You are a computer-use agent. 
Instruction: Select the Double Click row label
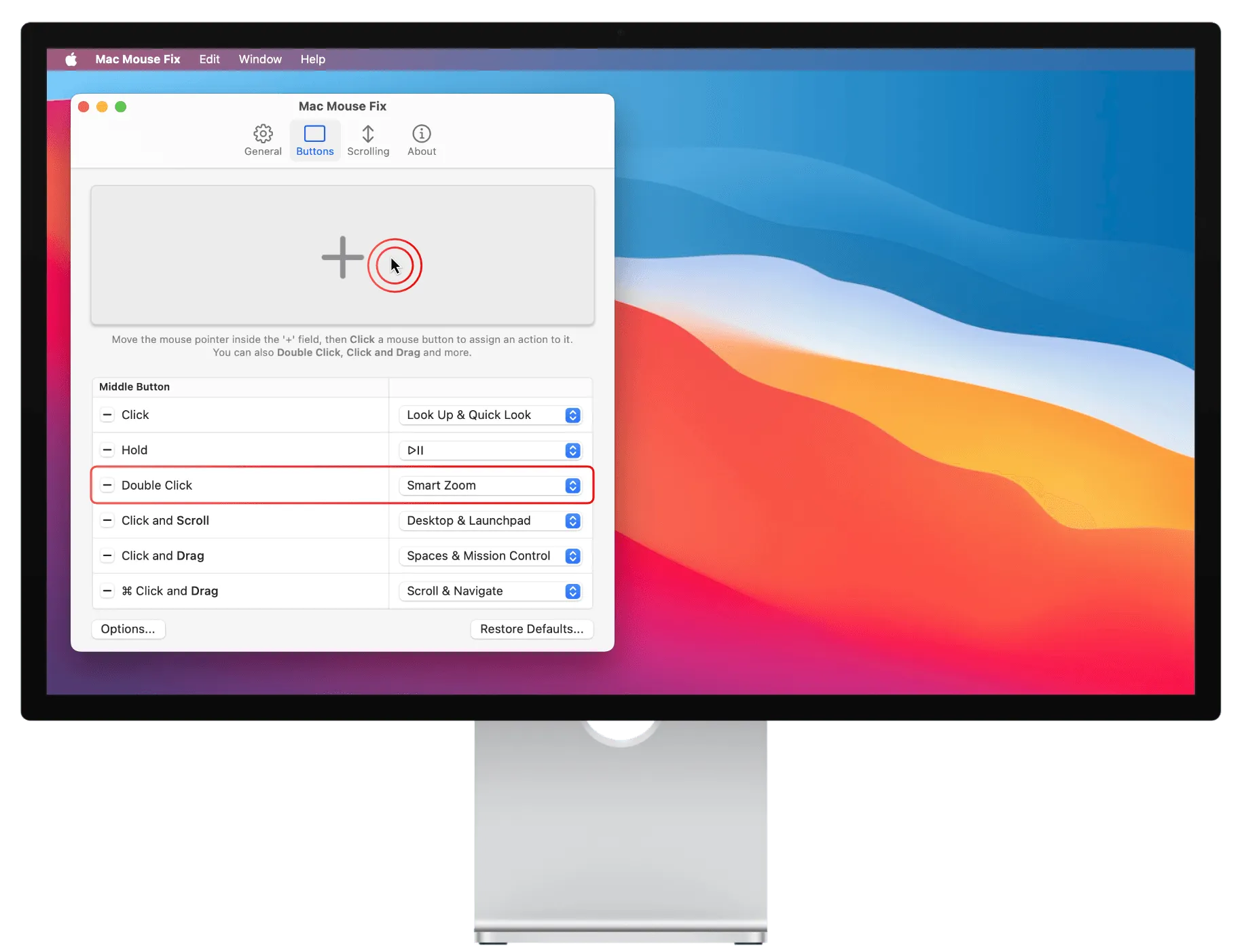pyautogui.click(x=157, y=486)
